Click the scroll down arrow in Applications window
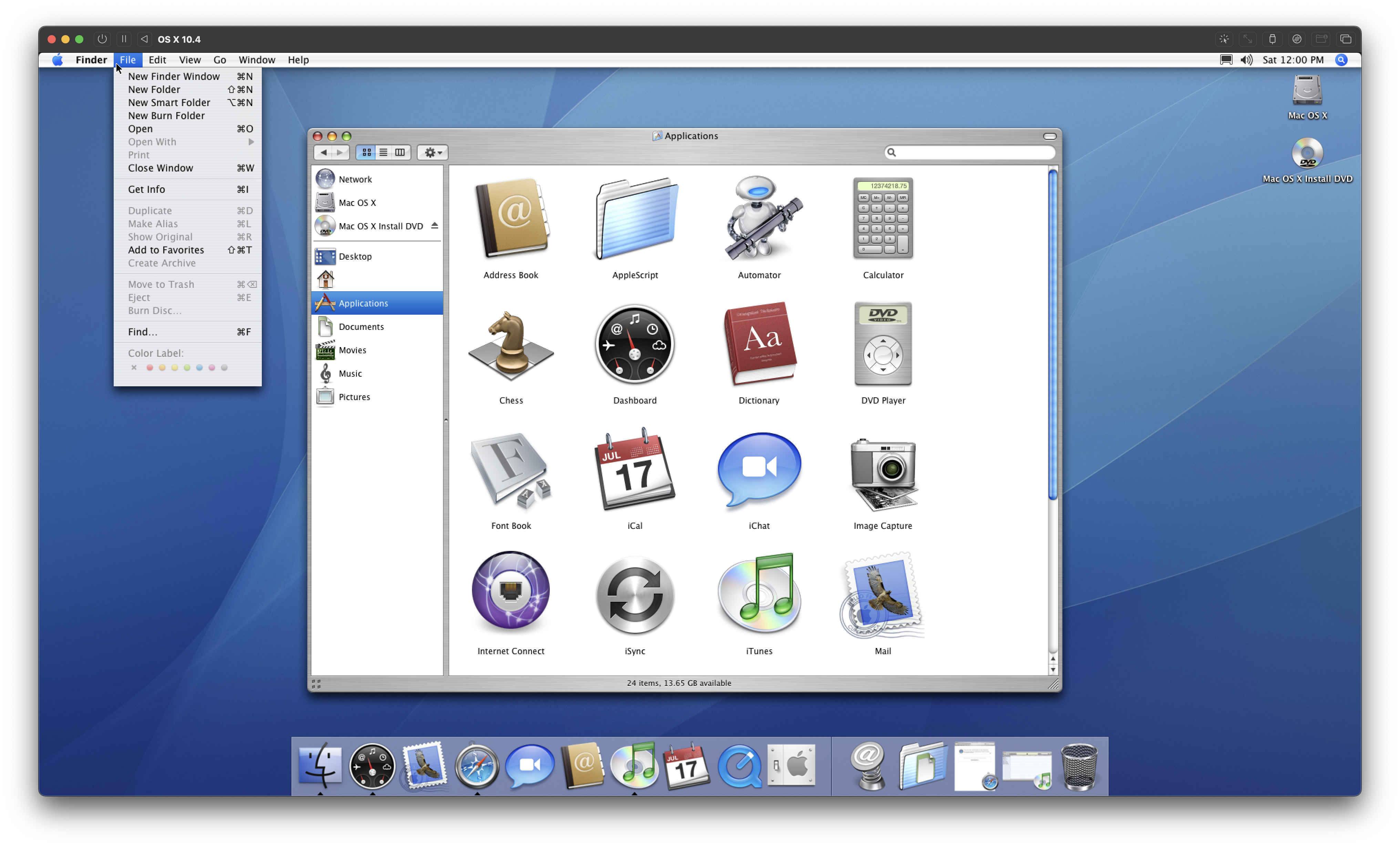This screenshot has width=1400, height=847. [1053, 670]
